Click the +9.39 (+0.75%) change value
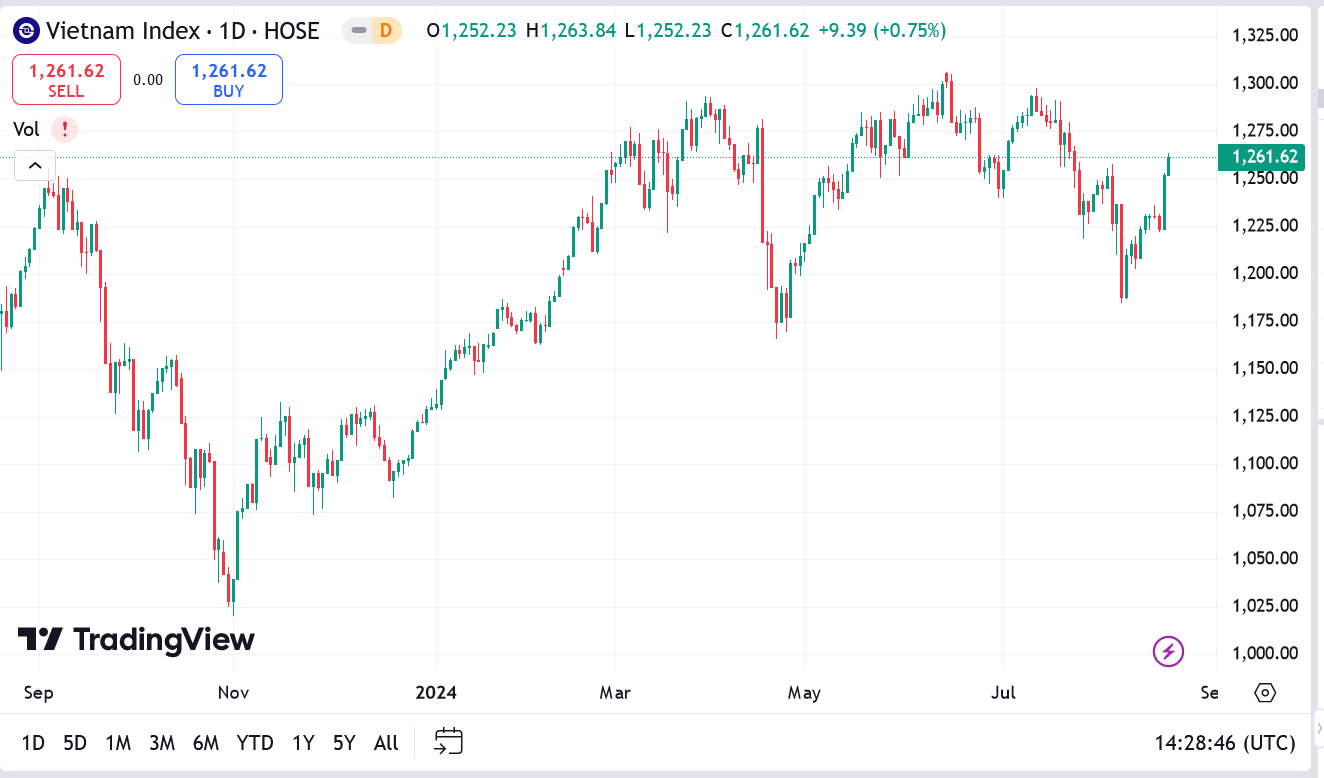This screenshot has width=1324, height=778. pyautogui.click(x=882, y=31)
